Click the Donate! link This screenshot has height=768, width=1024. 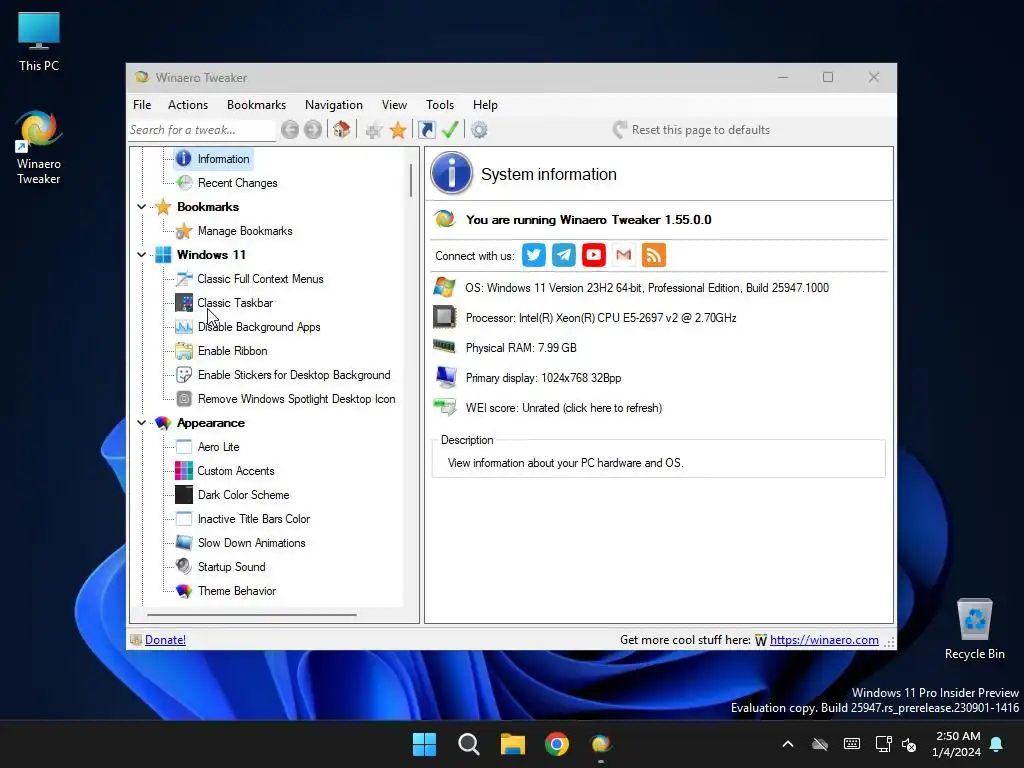(165, 640)
